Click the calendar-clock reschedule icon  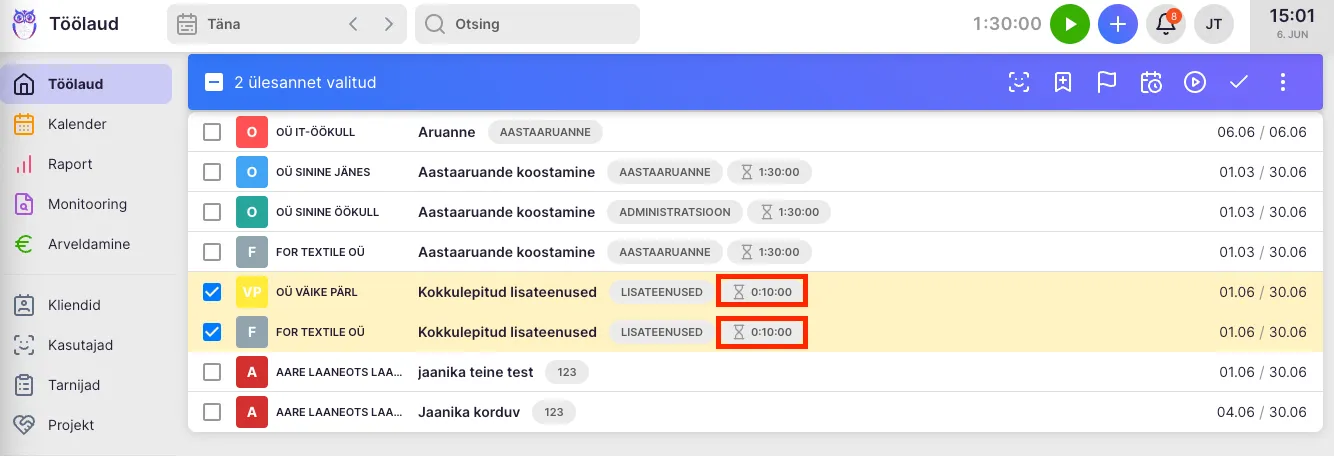[1150, 82]
